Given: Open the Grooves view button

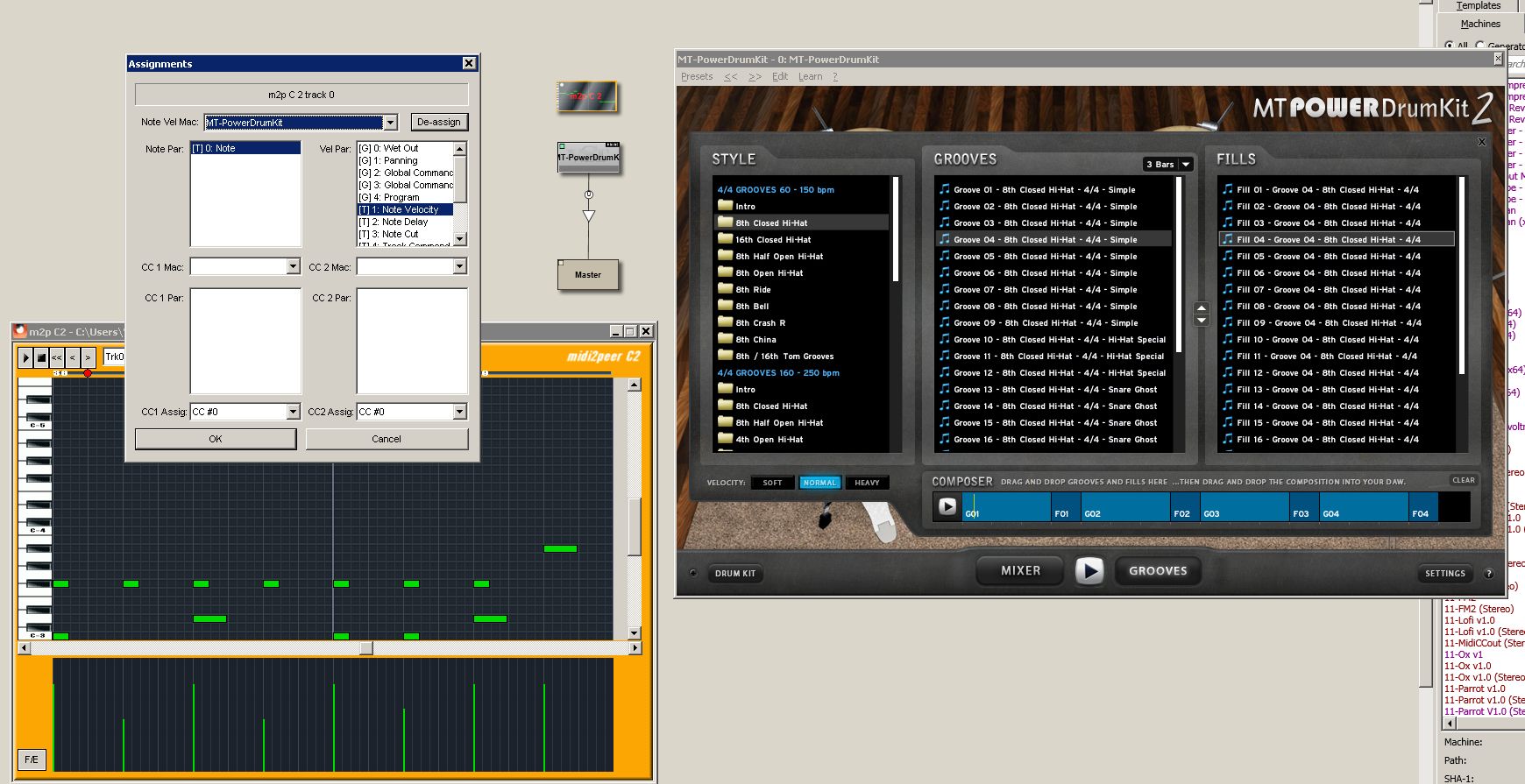Looking at the screenshot, I should pyautogui.click(x=1158, y=570).
